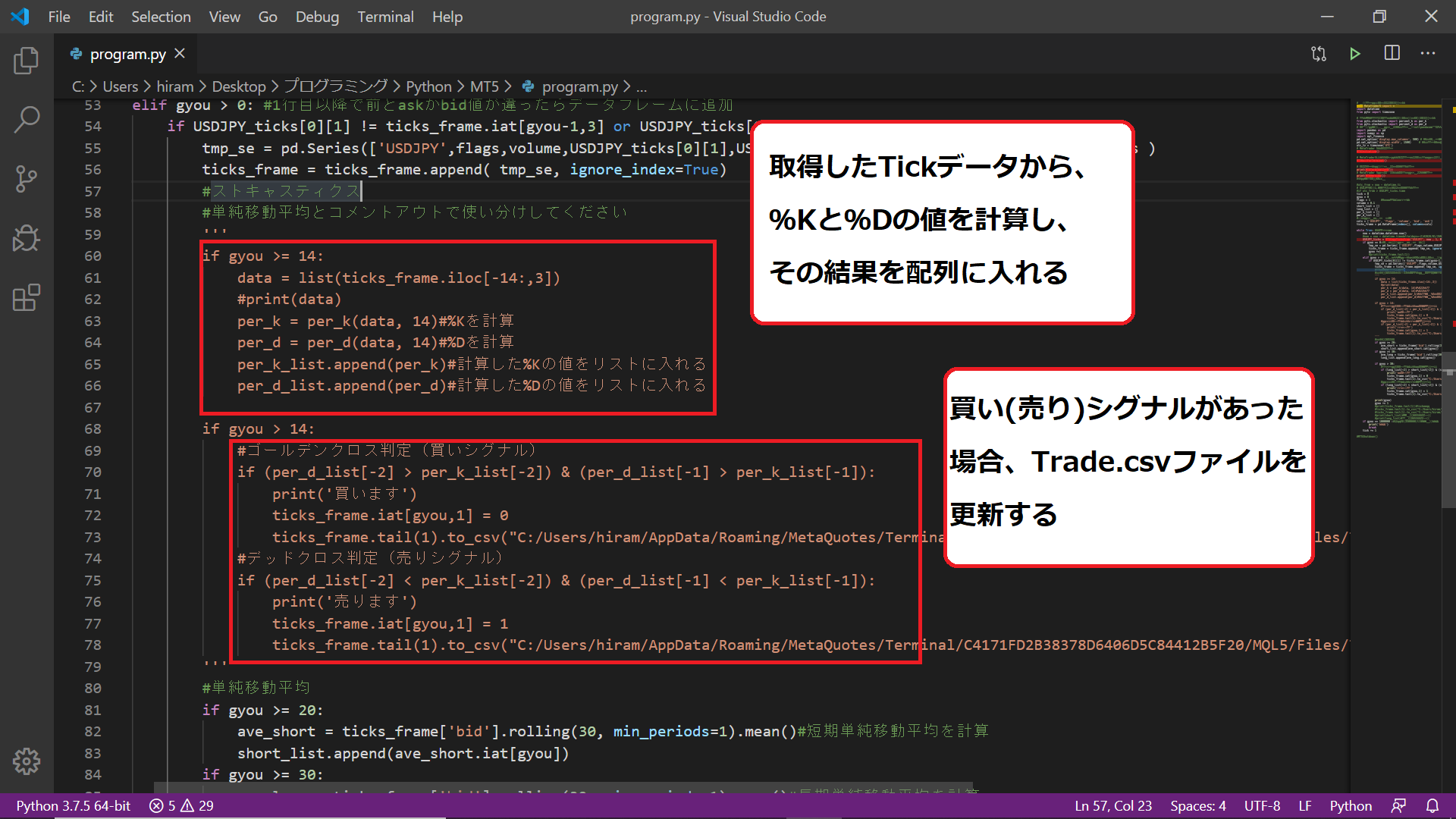Open the Terminal menu
Image resolution: width=1456 pixels, height=819 pixels.
[385, 17]
